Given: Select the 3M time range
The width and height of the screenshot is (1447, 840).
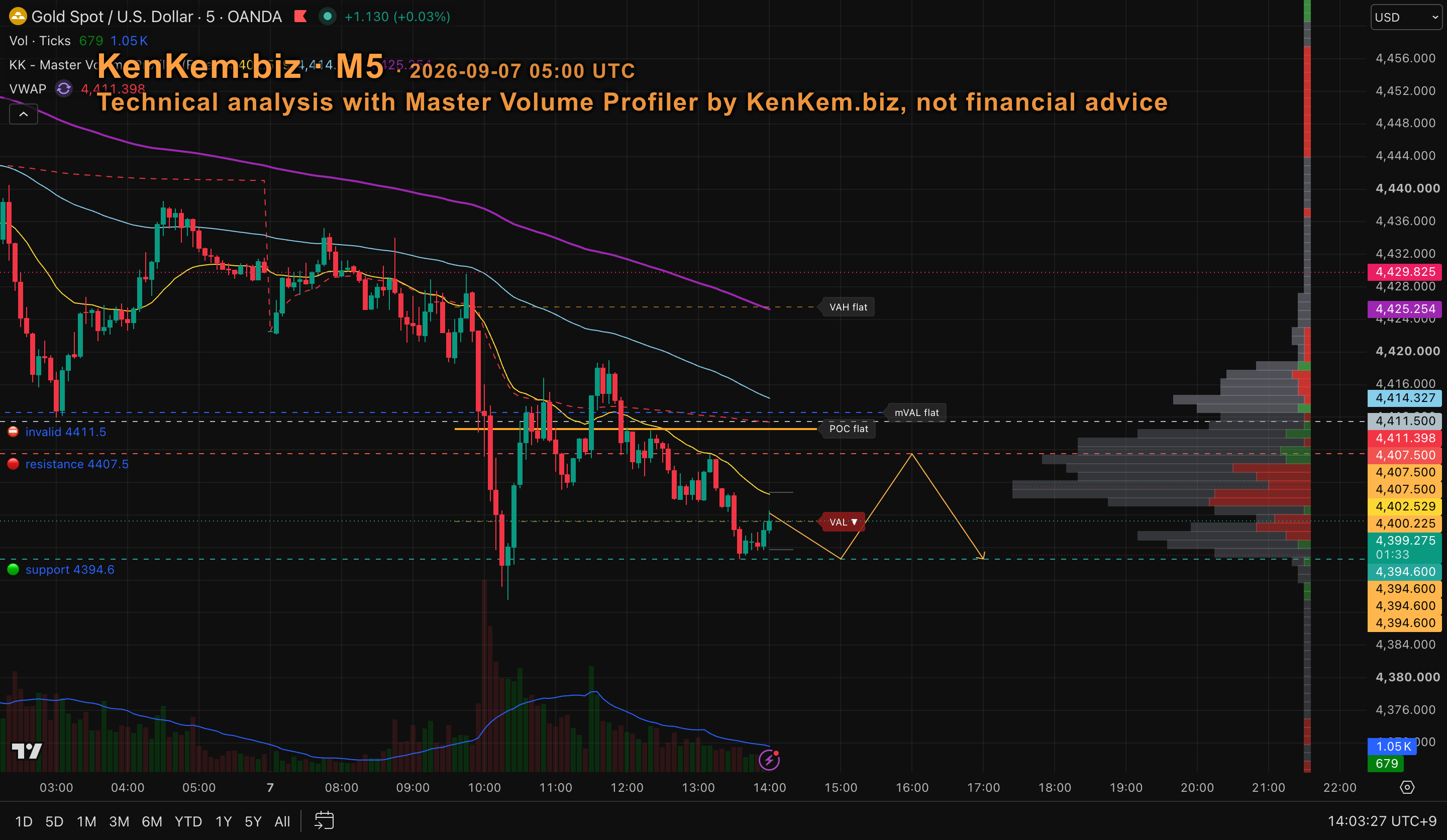Looking at the screenshot, I should pyautogui.click(x=119, y=821).
